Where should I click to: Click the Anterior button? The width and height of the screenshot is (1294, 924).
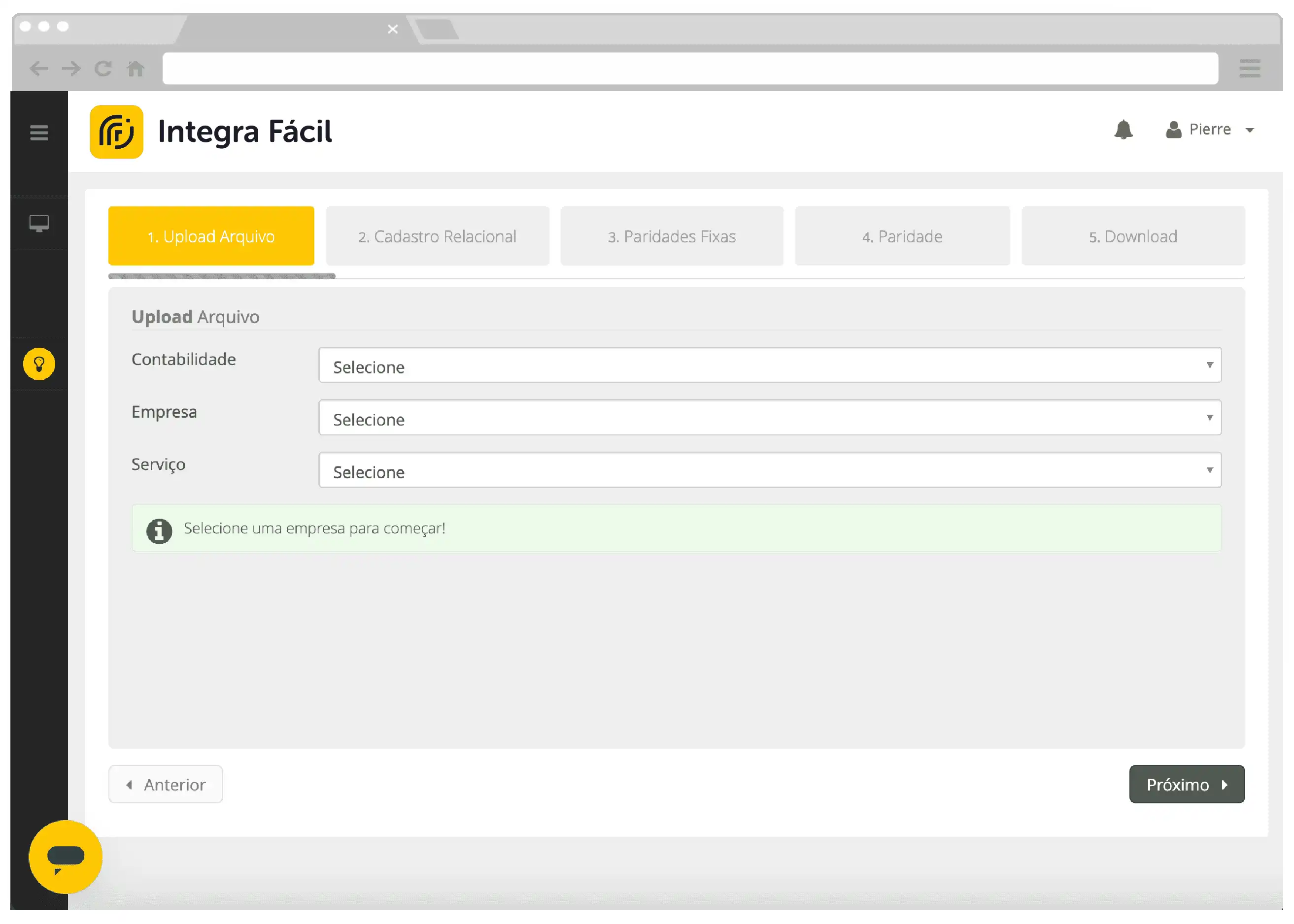coord(165,784)
